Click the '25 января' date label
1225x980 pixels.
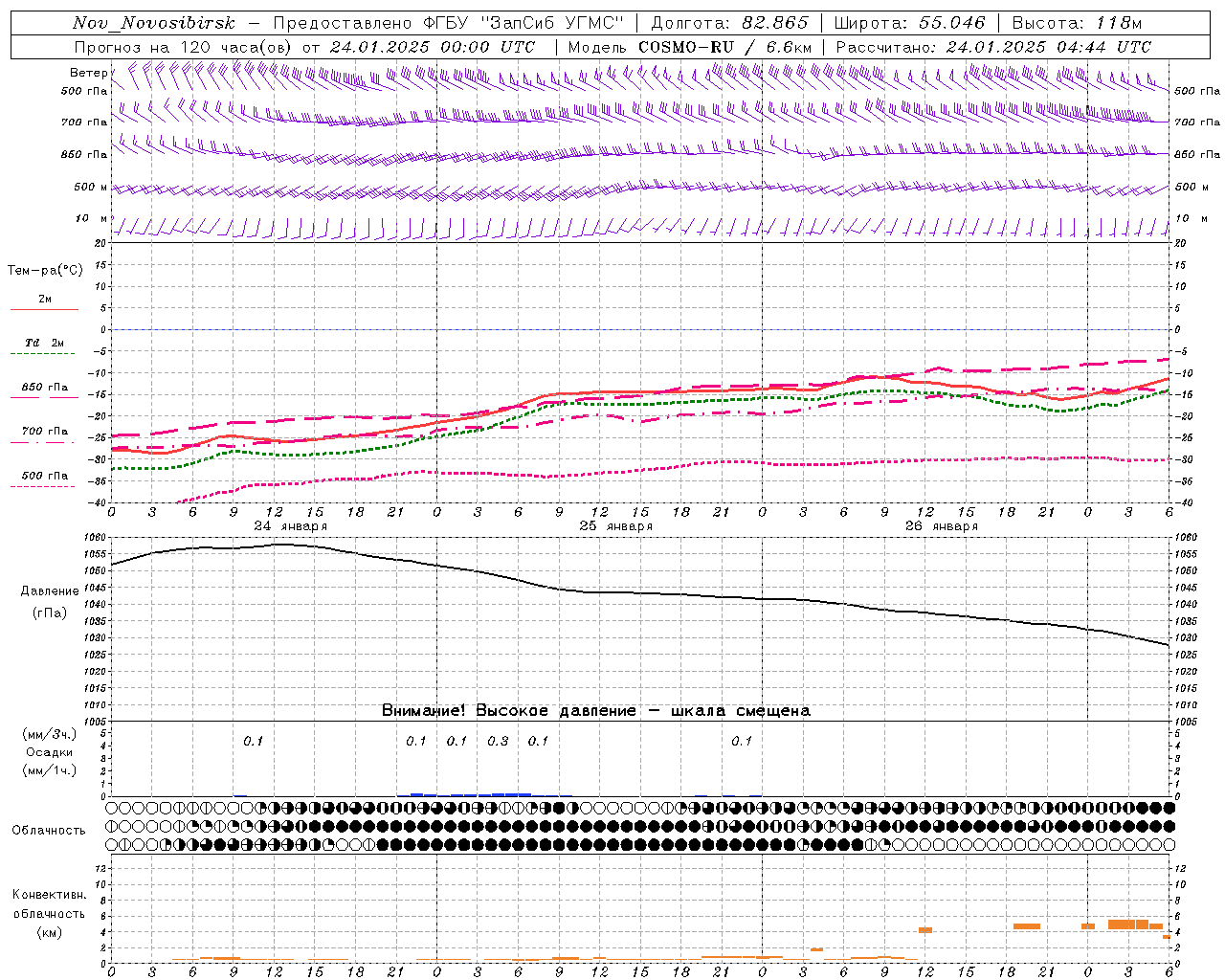tap(615, 526)
